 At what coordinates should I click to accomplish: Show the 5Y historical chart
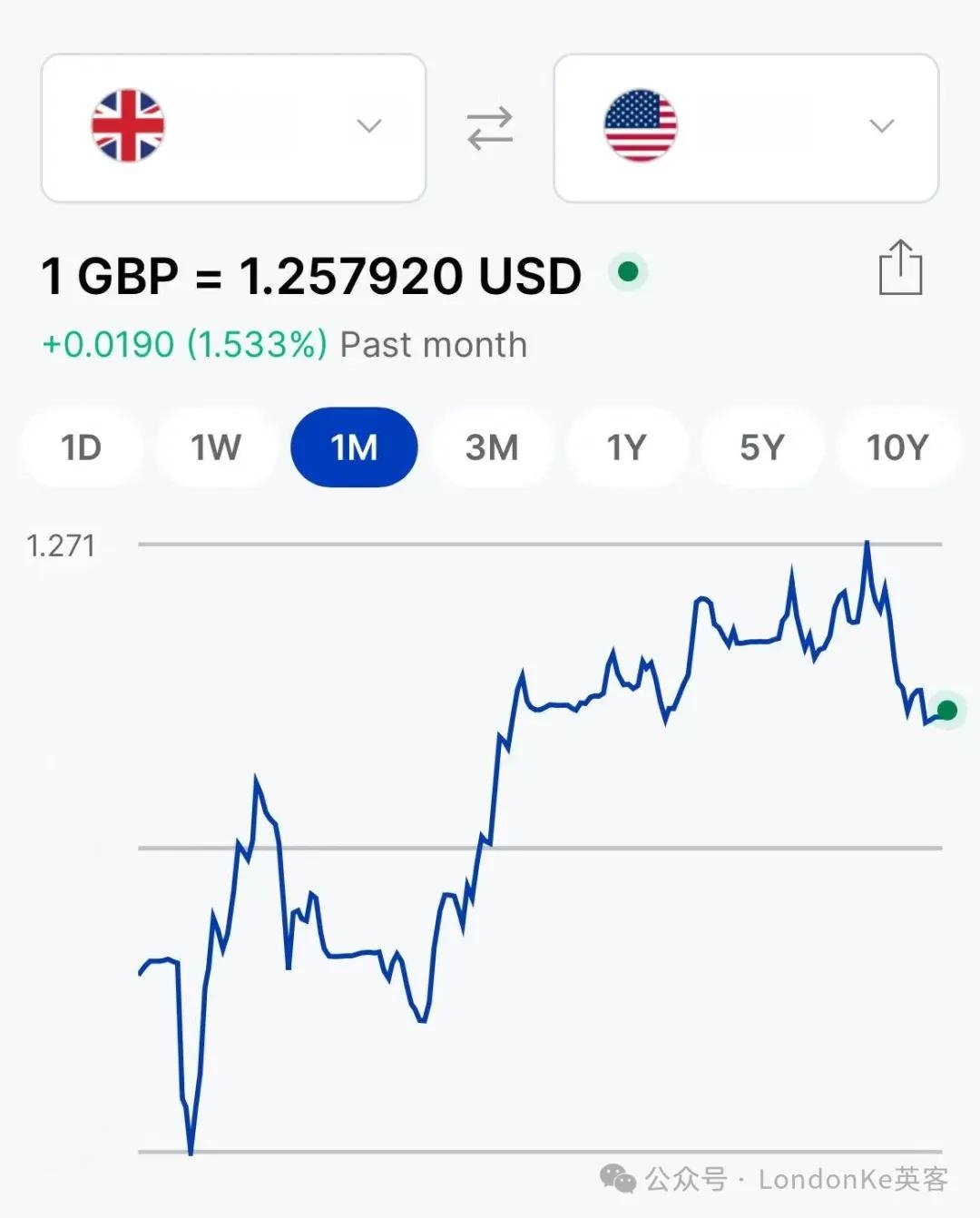(762, 447)
